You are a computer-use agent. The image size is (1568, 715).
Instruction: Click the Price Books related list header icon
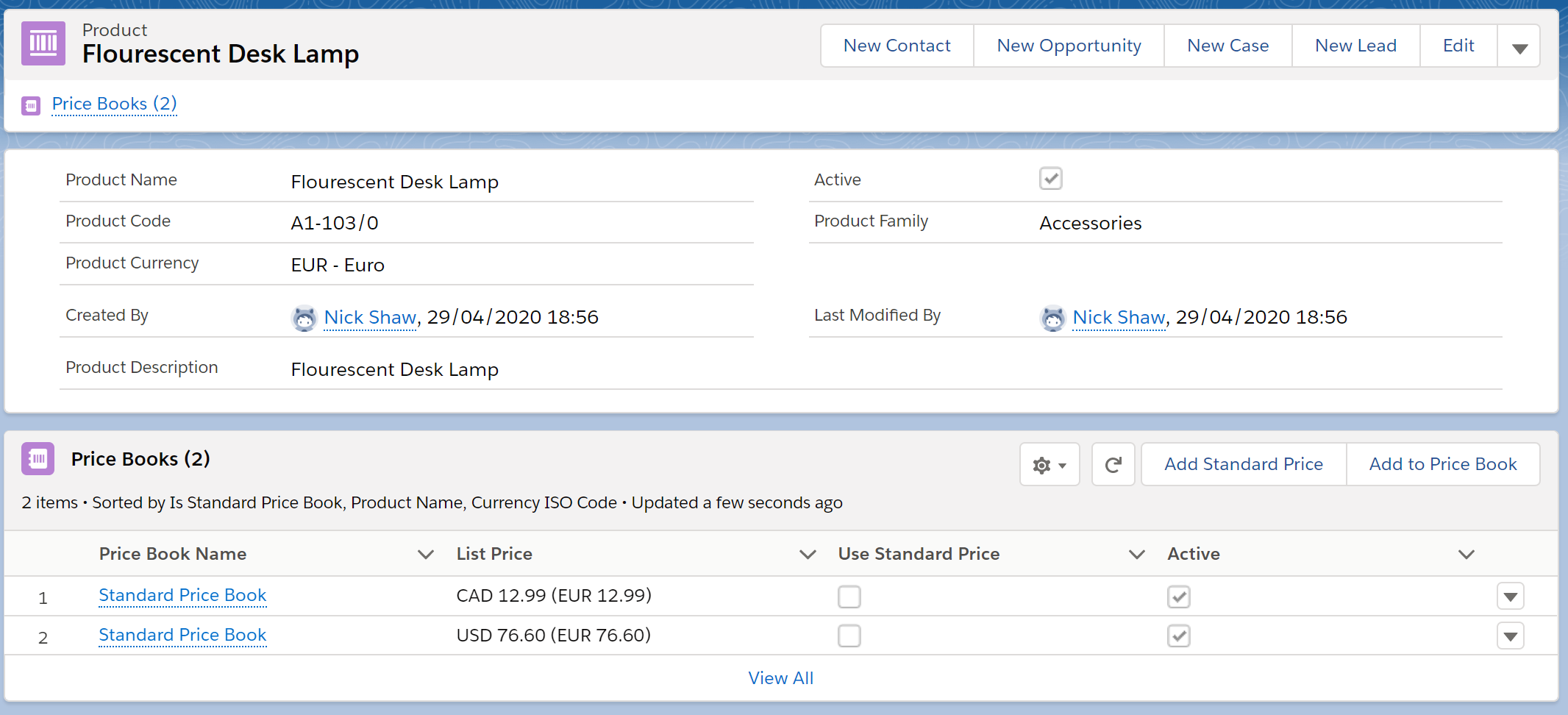click(x=38, y=459)
